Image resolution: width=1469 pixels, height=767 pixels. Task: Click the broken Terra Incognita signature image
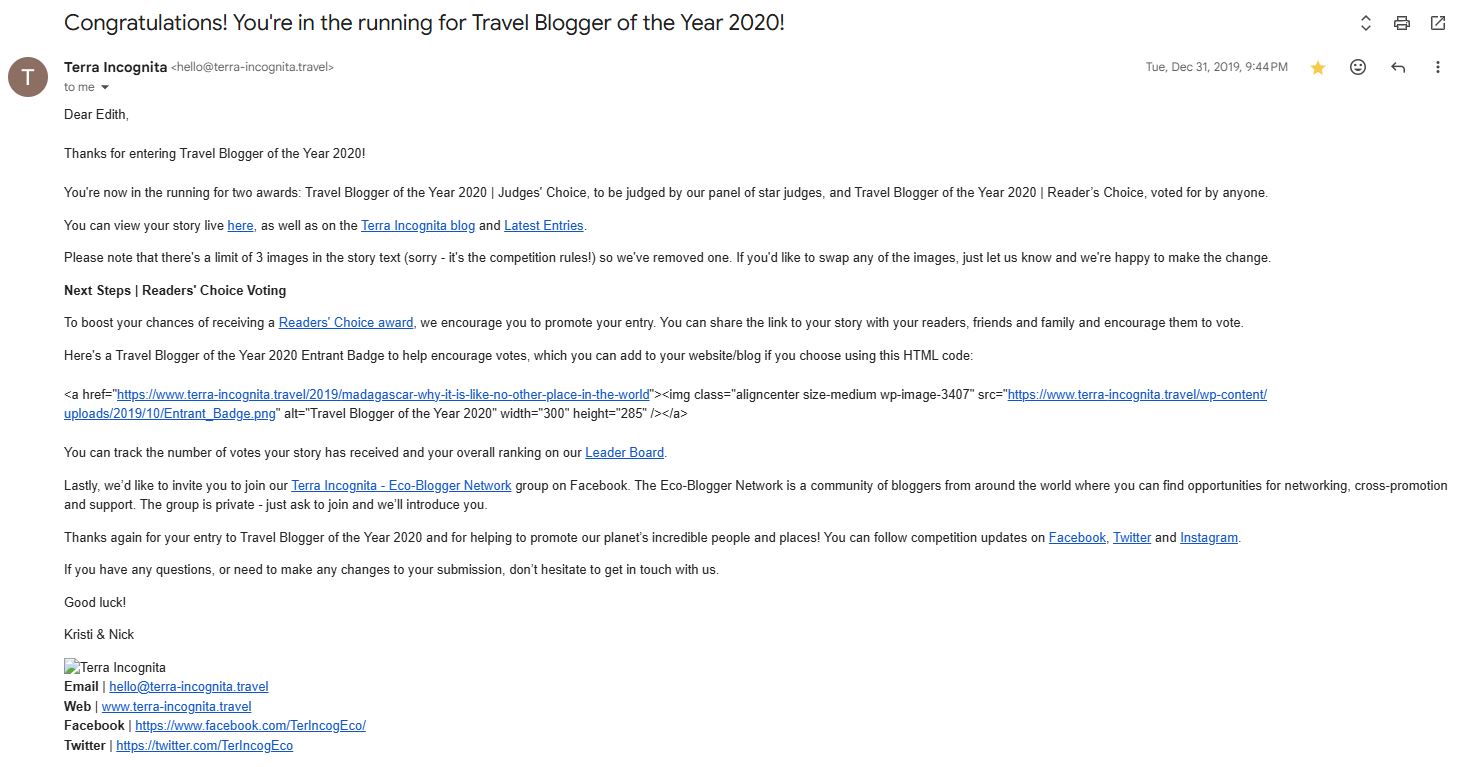pos(115,668)
